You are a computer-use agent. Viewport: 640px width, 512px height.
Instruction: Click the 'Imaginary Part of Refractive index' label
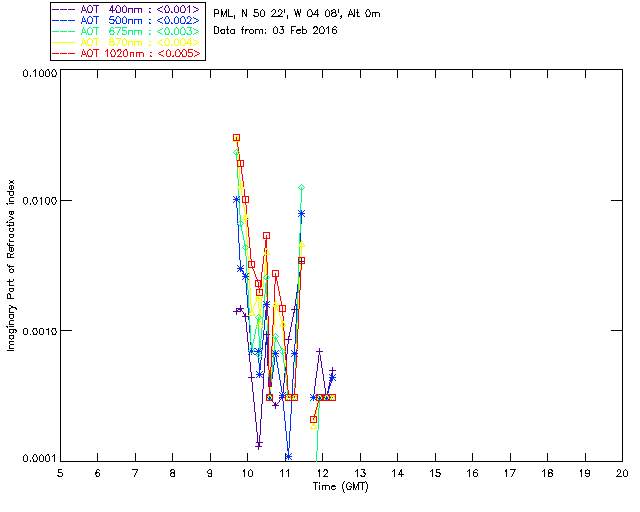coord(11,265)
